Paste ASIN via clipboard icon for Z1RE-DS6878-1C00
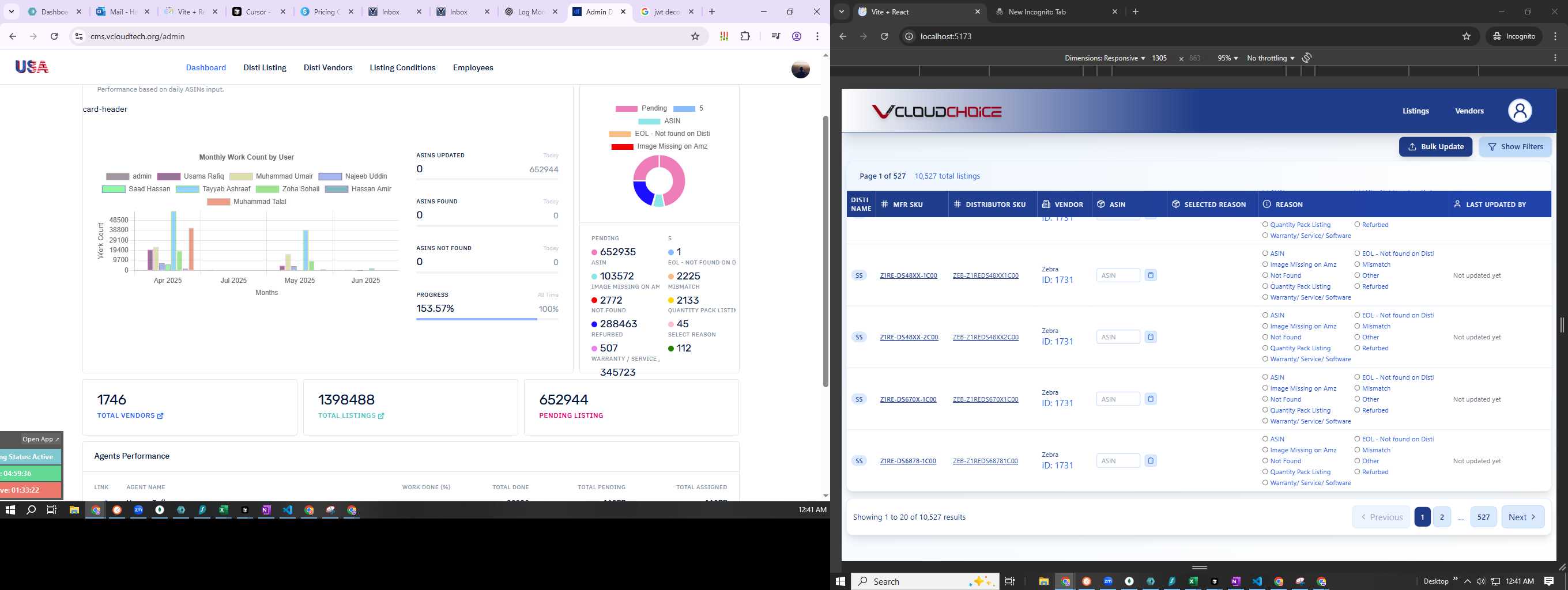The image size is (1568, 590). coord(1151,461)
